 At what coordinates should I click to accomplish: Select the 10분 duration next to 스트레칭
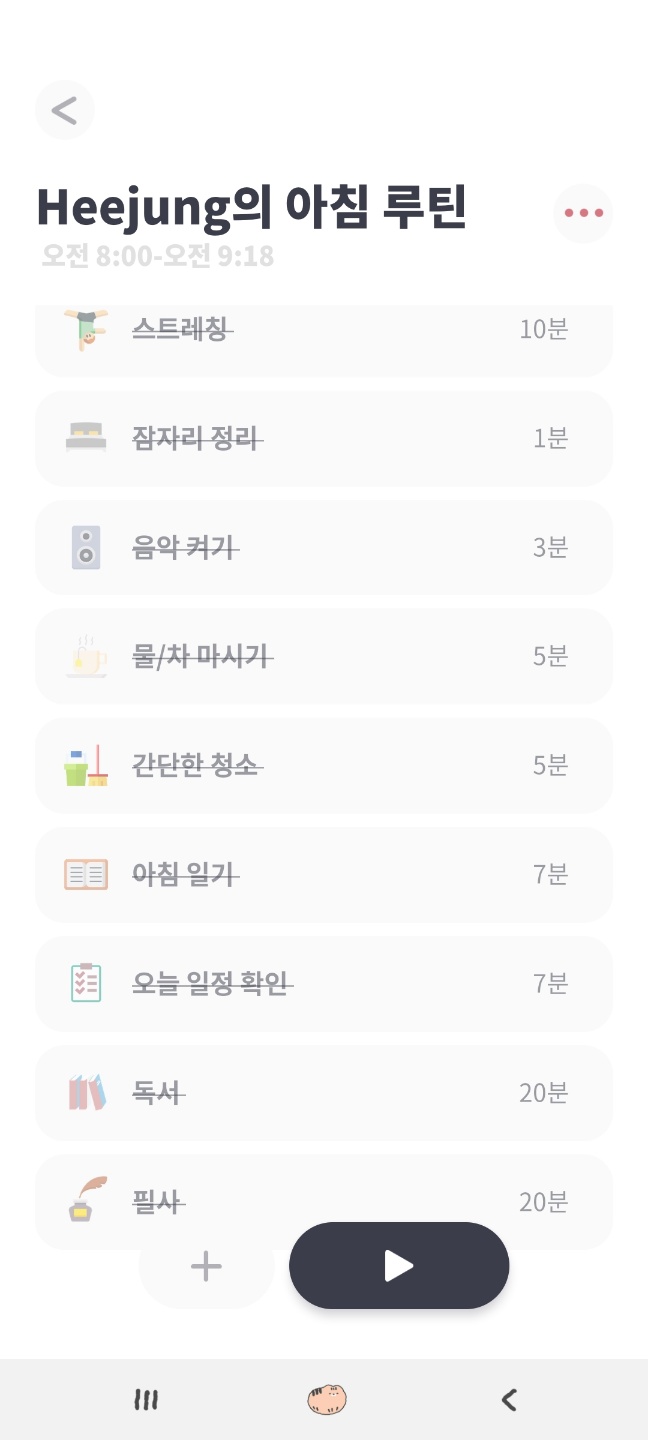click(543, 328)
